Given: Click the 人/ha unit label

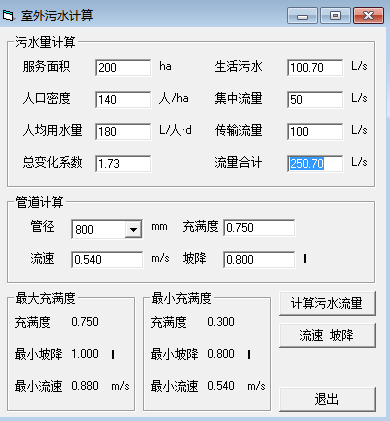Looking at the screenshot, I should click(174, 99).
